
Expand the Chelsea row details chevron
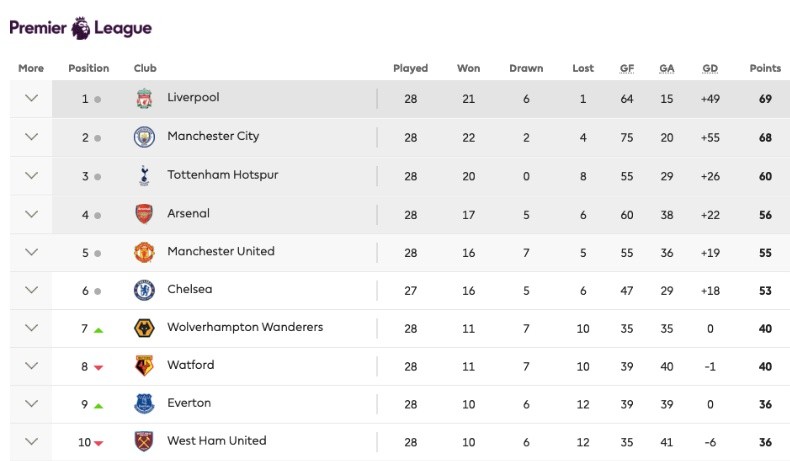coord(31,289)
